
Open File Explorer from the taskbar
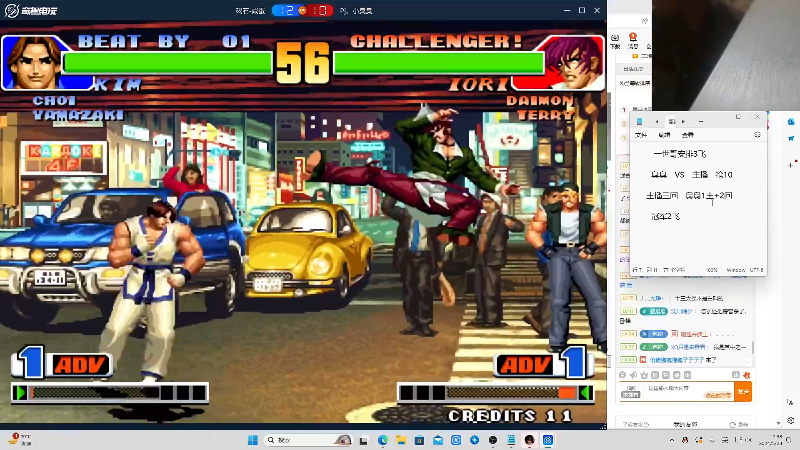[x=401, y=440]
